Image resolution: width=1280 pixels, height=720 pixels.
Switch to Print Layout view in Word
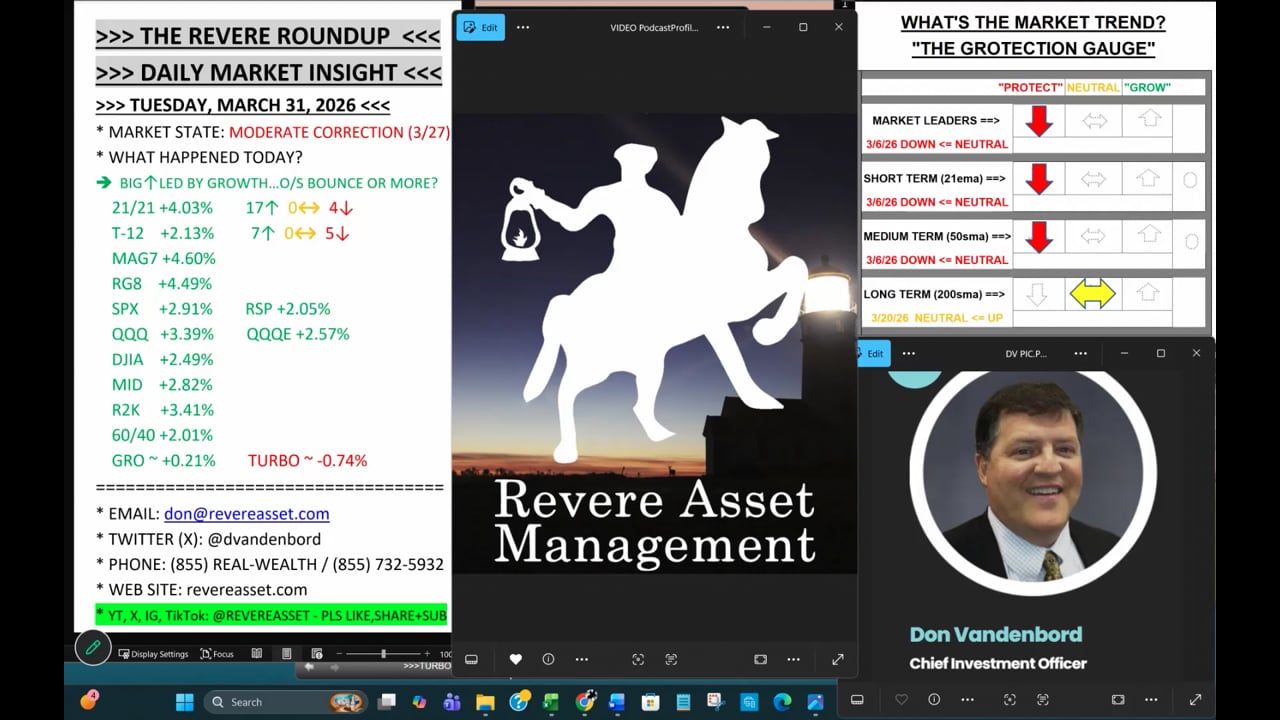pyautogui.click(x=287, y=654)
